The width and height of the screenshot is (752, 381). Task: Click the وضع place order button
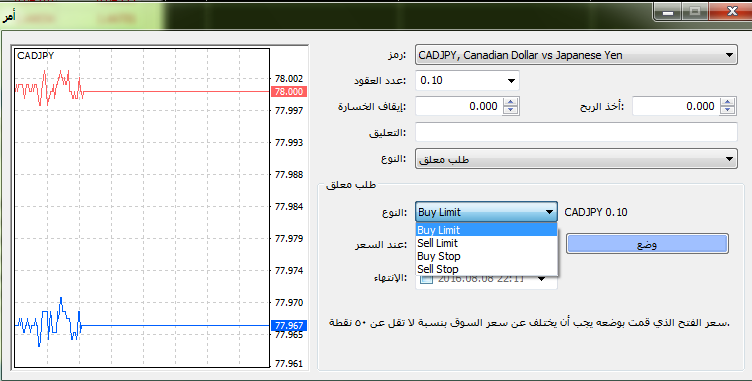[647, 244]
